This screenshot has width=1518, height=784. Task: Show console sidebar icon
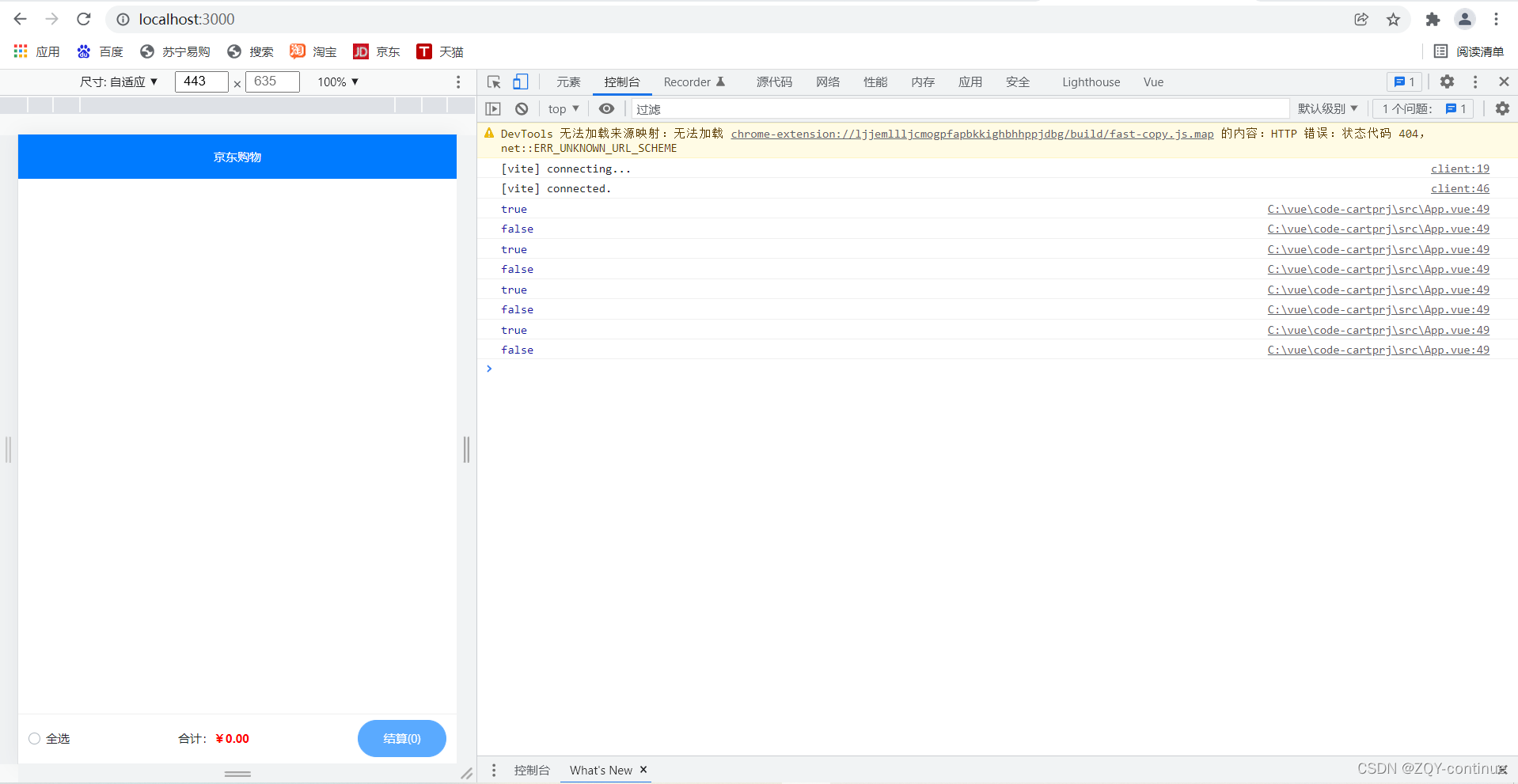493,108
